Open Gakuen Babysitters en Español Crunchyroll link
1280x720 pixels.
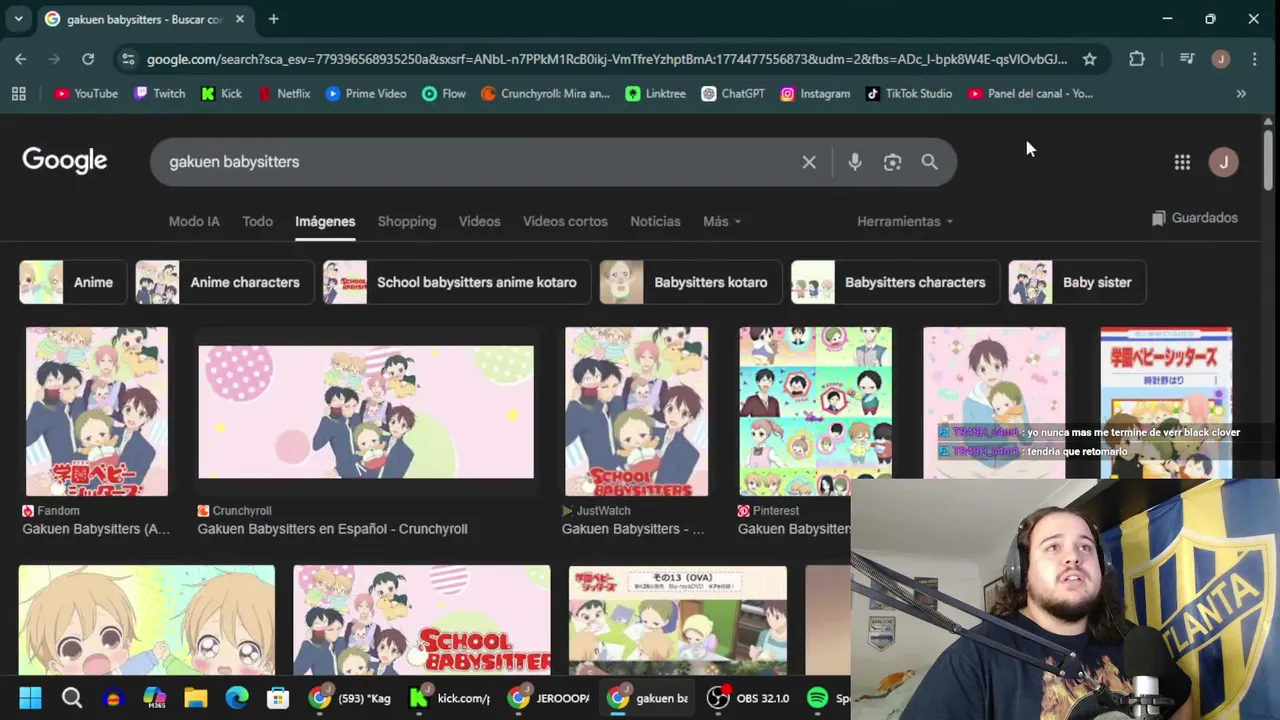point(332,529)
